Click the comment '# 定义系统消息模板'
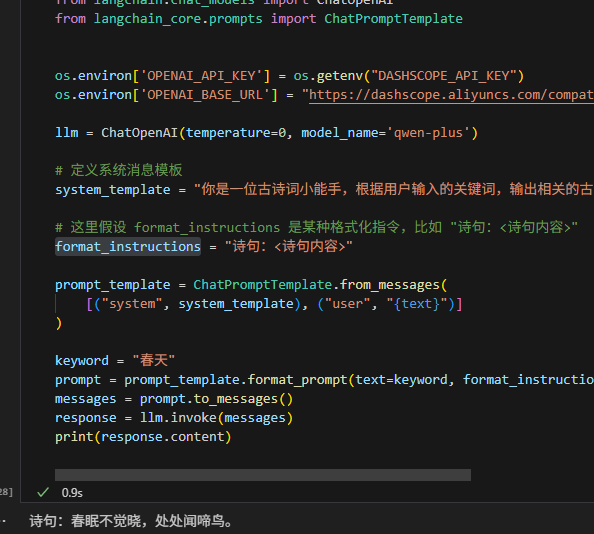Viewport: 594px width, 534px height. point(119,170)
